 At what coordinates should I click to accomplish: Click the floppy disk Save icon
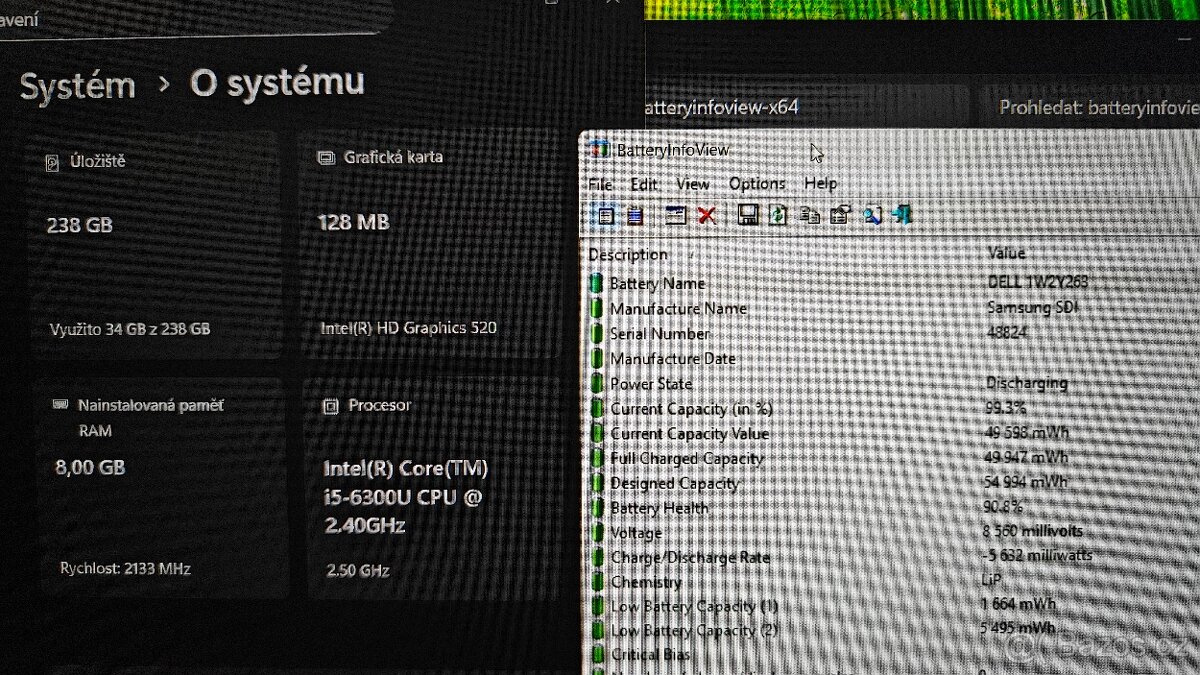point(747,215)
